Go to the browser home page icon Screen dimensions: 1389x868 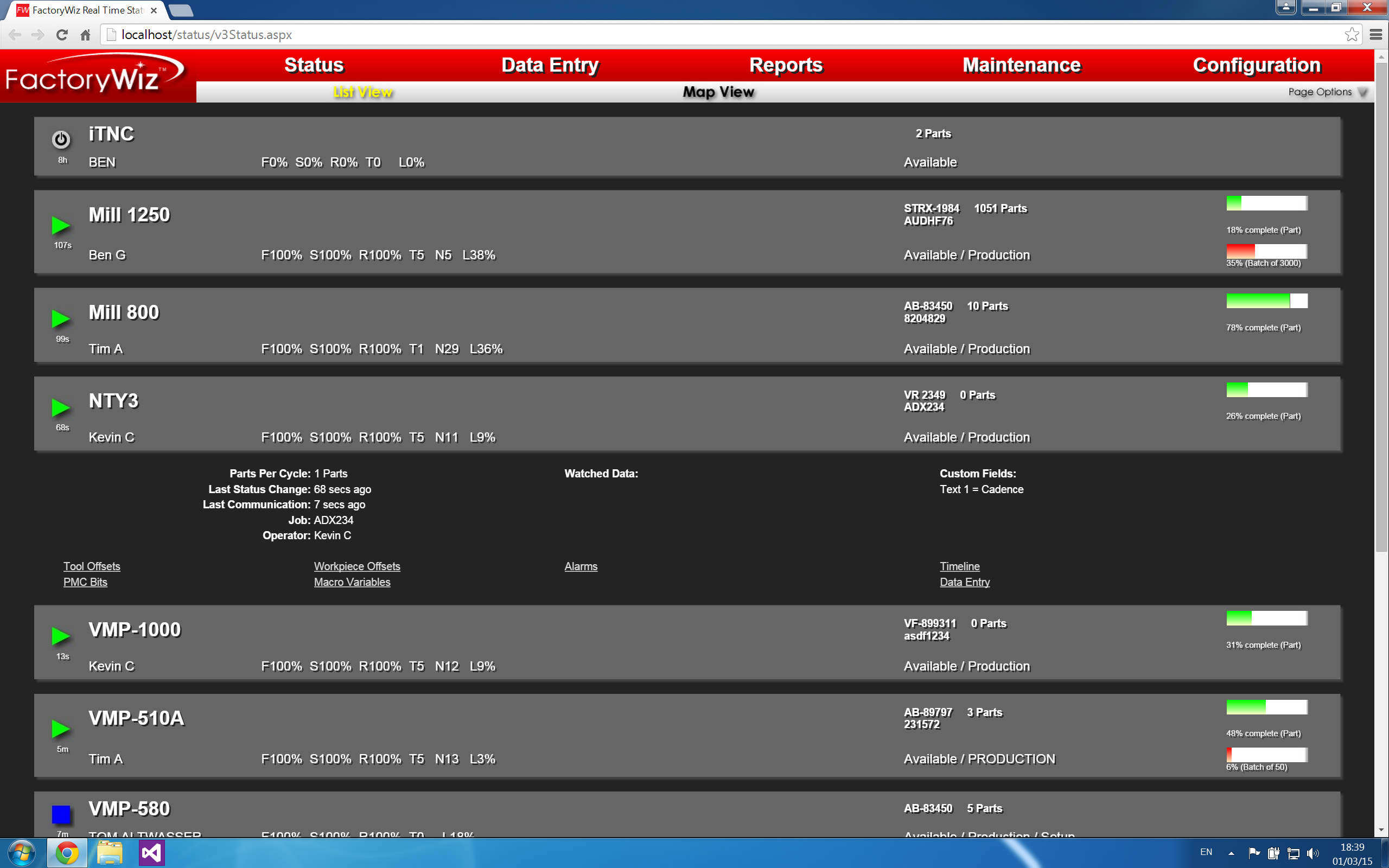click(86, 35)
